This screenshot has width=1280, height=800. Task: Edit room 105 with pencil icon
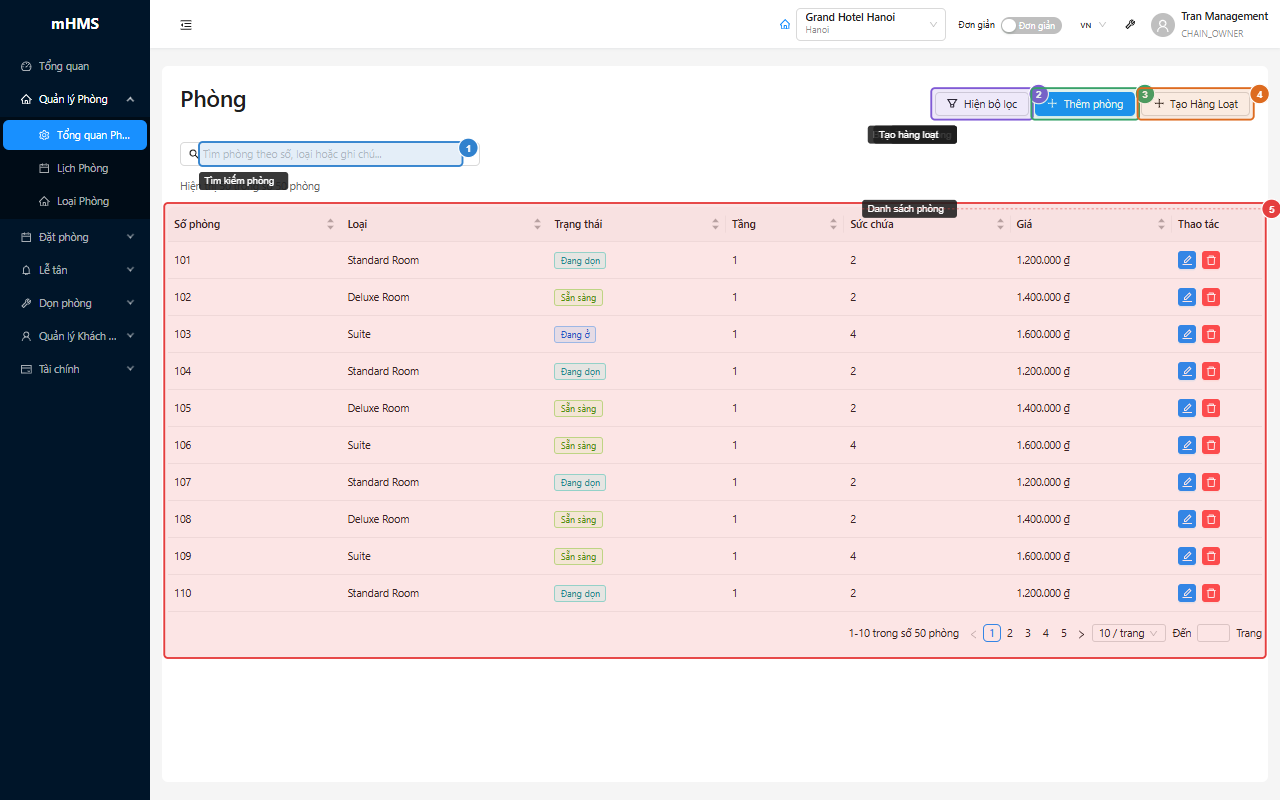click(x=1187, y=408)
